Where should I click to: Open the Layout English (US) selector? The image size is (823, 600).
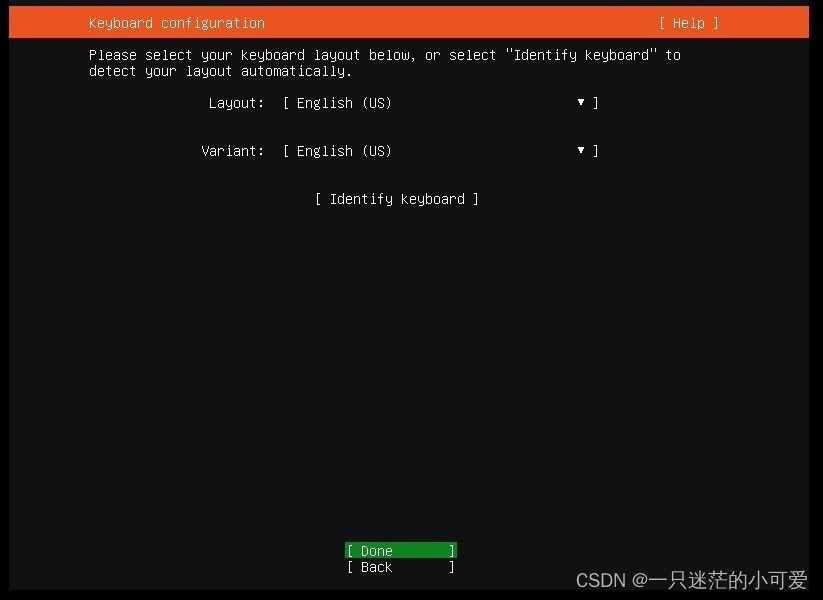click(x=440, y=103)
